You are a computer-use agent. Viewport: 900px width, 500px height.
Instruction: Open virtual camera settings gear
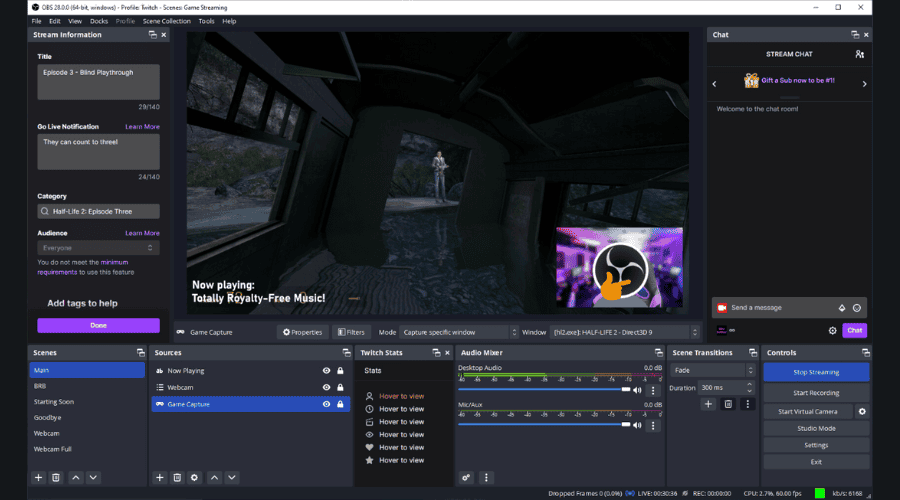(x=862, y=412)
